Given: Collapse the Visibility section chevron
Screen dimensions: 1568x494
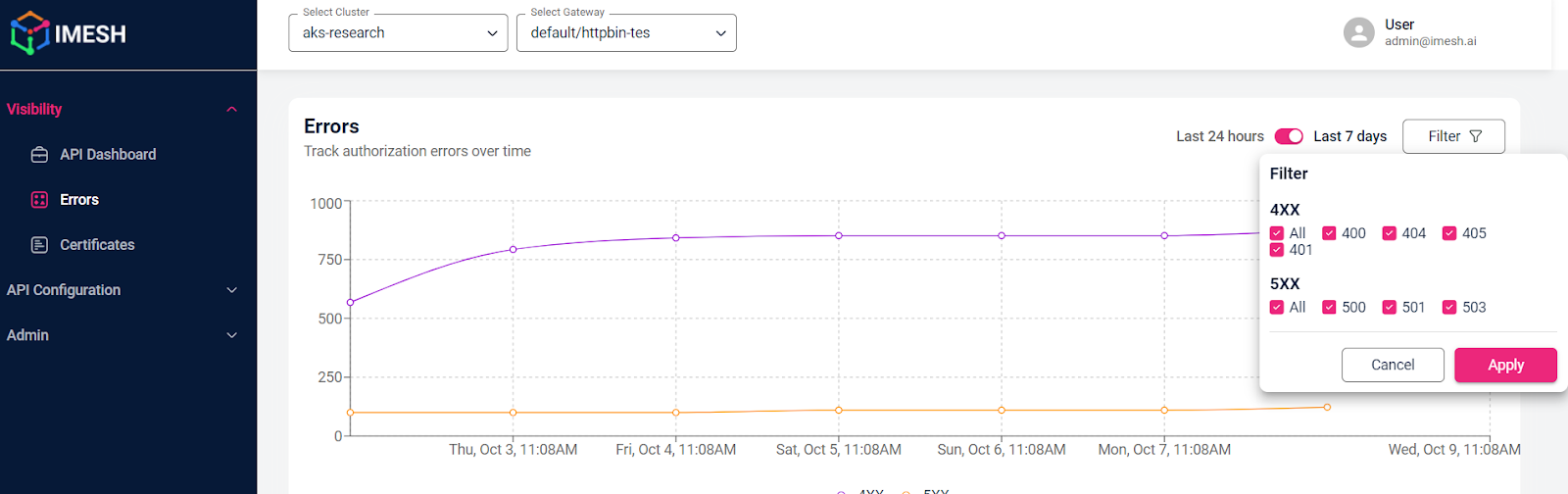Looking at the screenshot, I should [232, 110].
